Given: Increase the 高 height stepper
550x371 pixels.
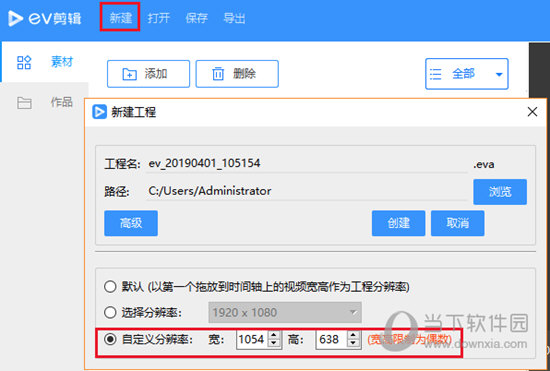Looking at the screenshot, I should point(353,335).
